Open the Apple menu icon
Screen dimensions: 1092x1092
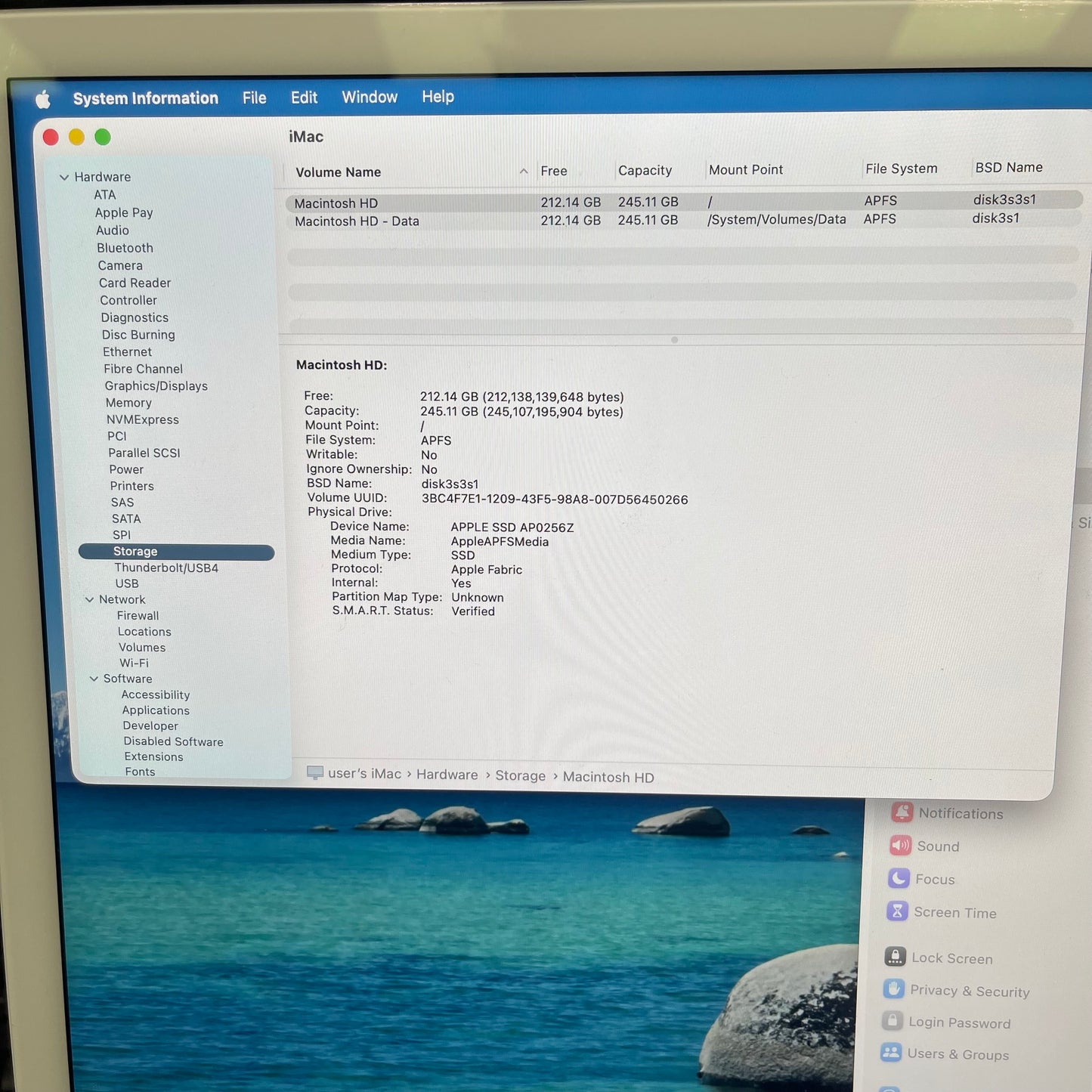click(43, 99)
